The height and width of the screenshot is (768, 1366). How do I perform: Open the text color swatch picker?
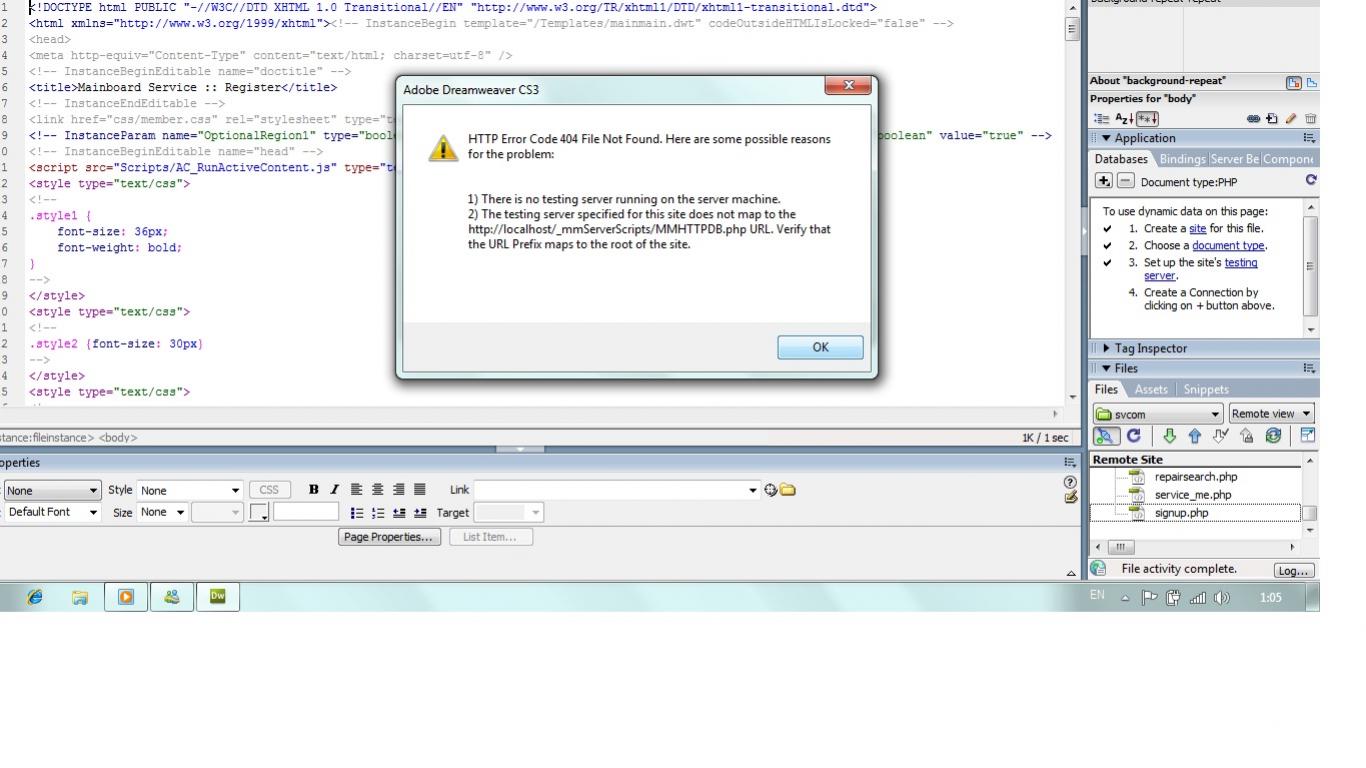(x=260, y=512)
